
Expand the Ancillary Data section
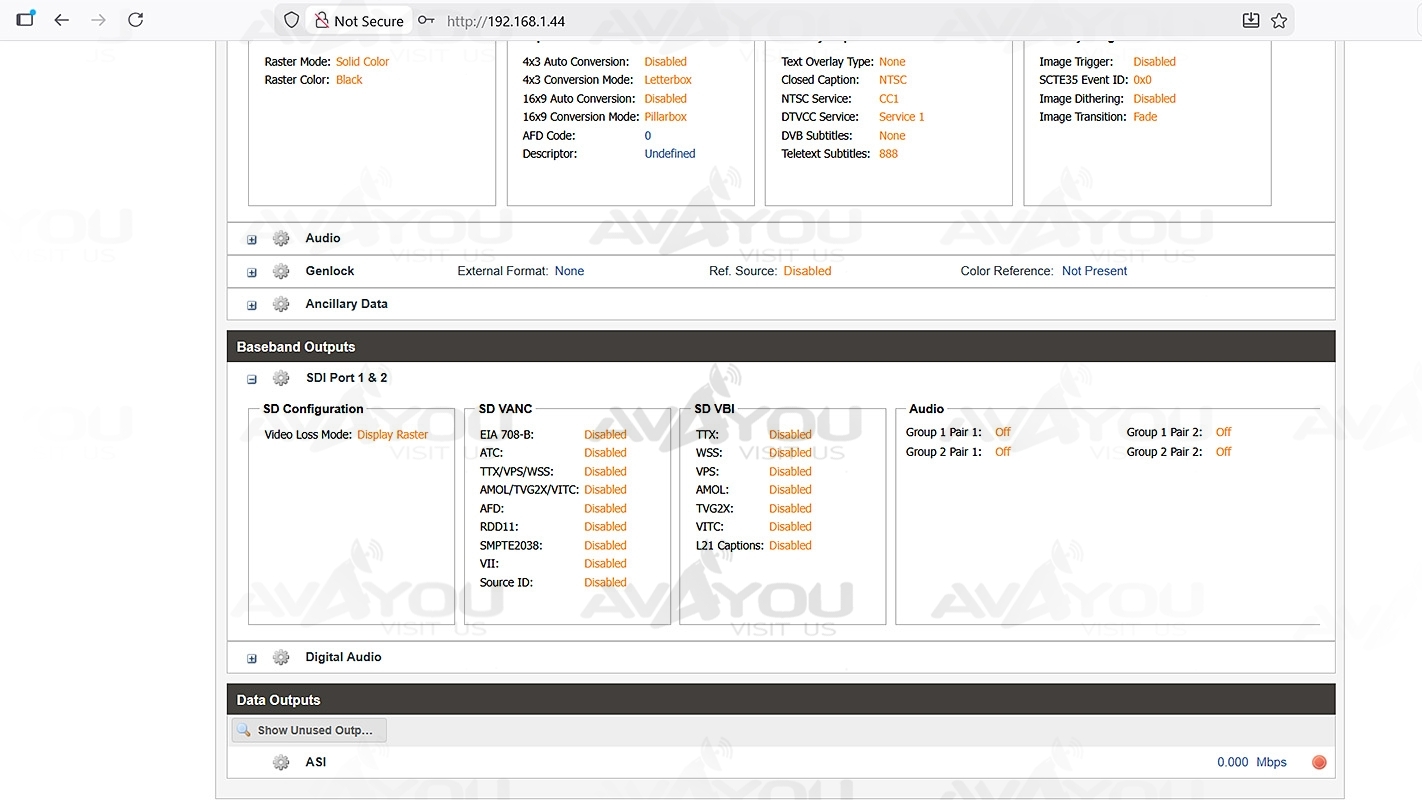click(252, 306)
